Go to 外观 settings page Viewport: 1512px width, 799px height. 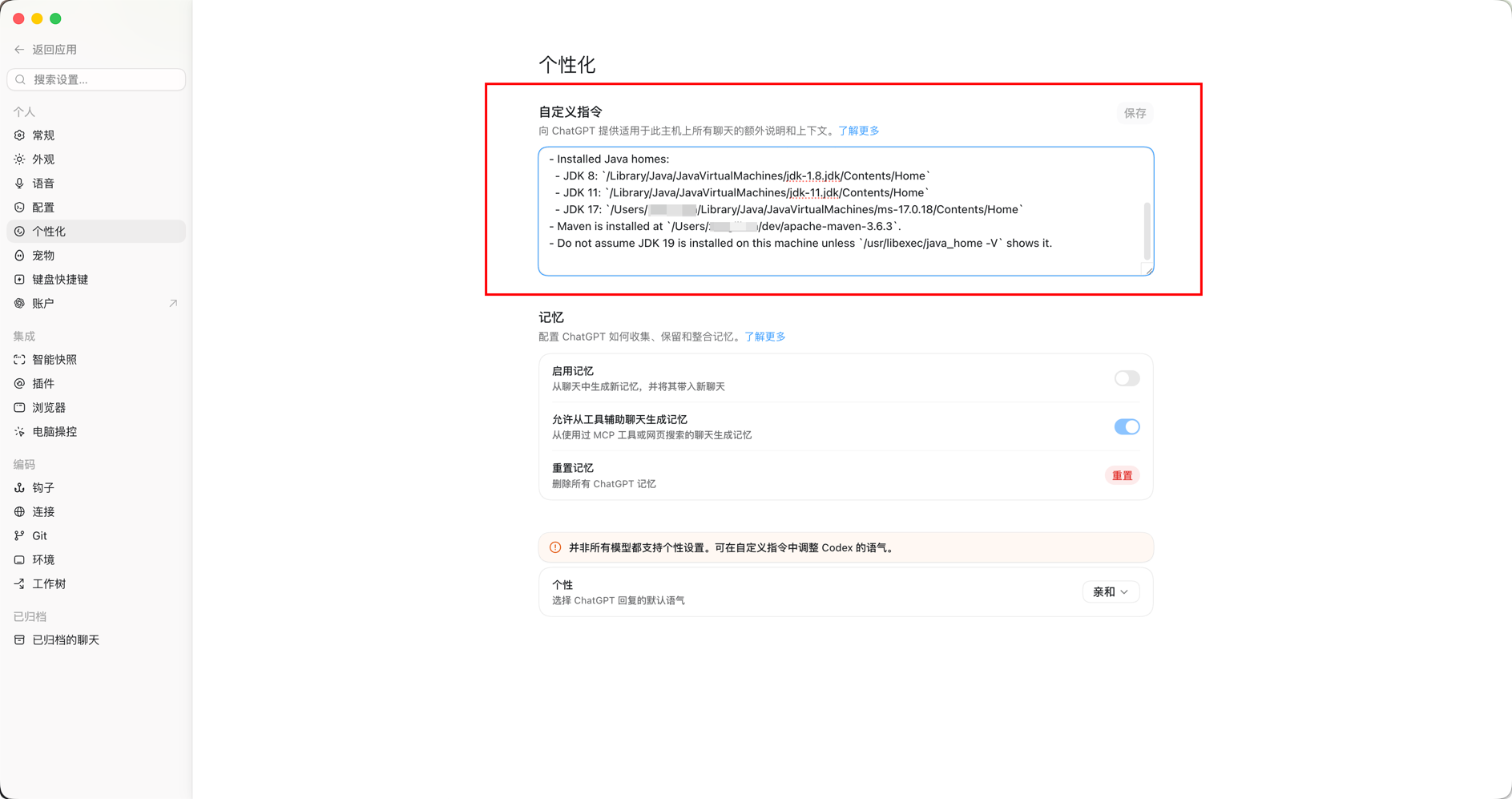tap(96, 159)
